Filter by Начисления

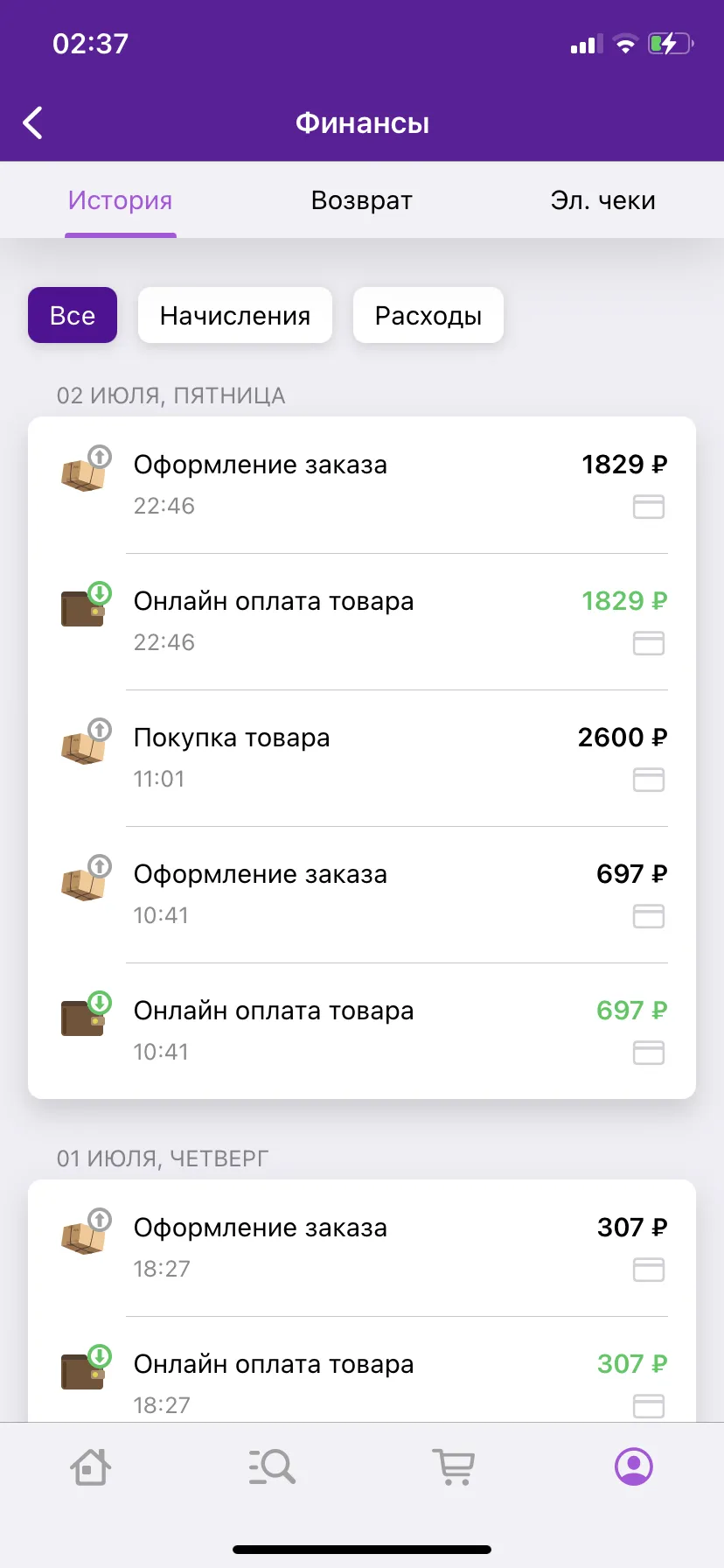(x=235, y=315)
